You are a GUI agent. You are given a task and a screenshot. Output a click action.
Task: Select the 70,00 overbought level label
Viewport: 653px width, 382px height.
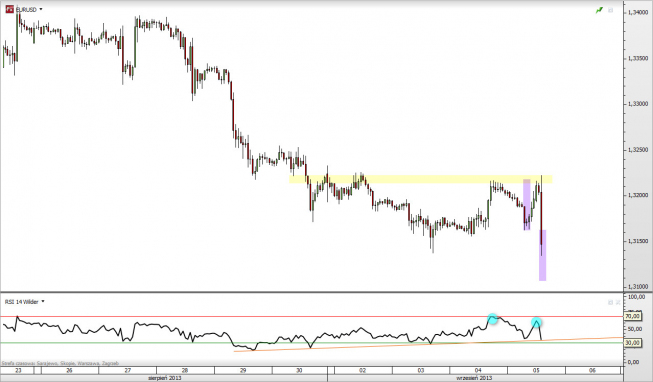pos(632,316)
